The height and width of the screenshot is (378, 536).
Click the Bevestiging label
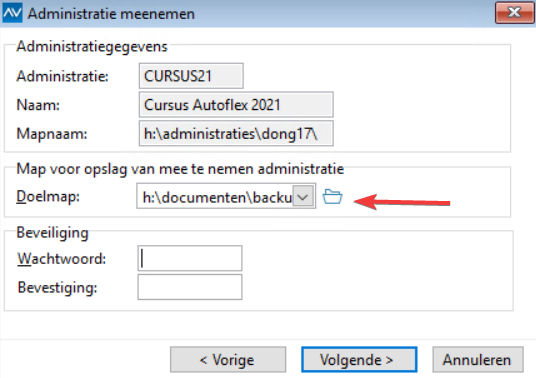(x=57, y=287)
